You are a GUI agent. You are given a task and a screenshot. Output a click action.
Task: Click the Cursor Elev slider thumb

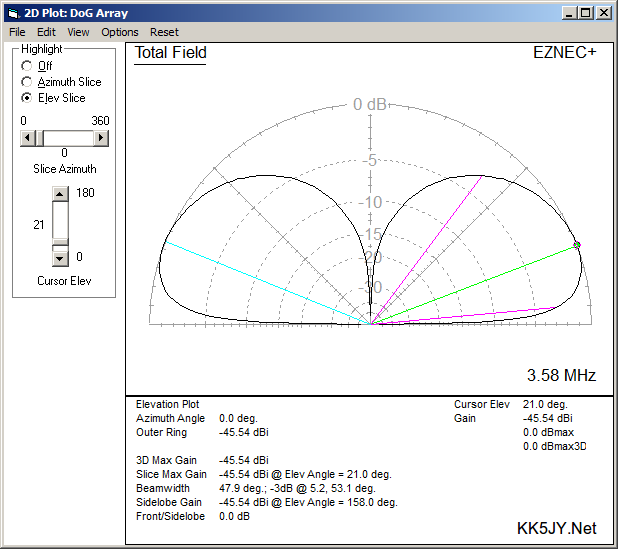60,242
